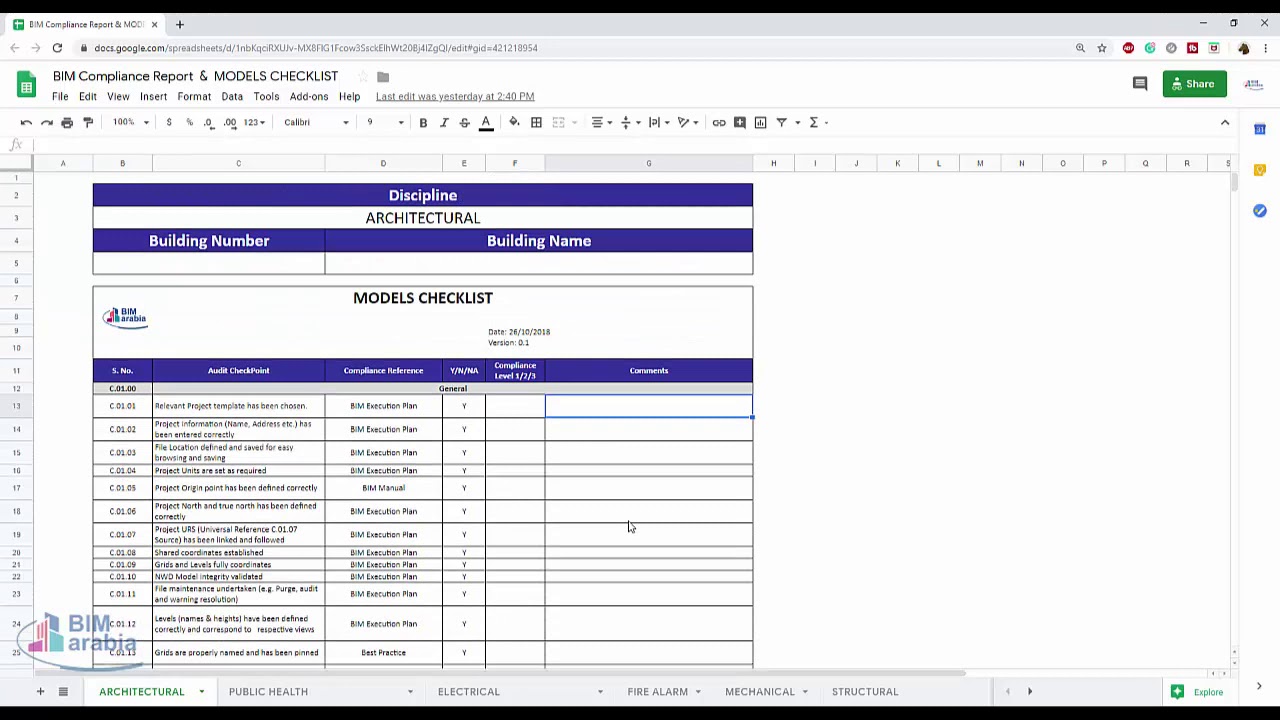The height and width of the screenshot is (720, 1280).
Task: Toggle bold formatting
Action: point(423,122)
